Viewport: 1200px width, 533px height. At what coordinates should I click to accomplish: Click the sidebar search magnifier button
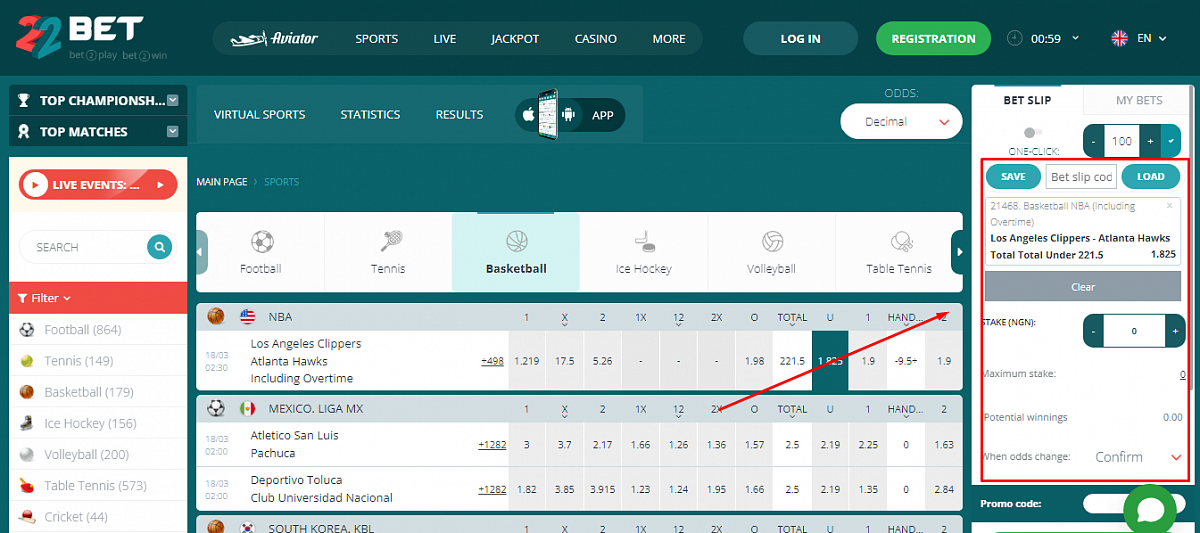point(159,247)
